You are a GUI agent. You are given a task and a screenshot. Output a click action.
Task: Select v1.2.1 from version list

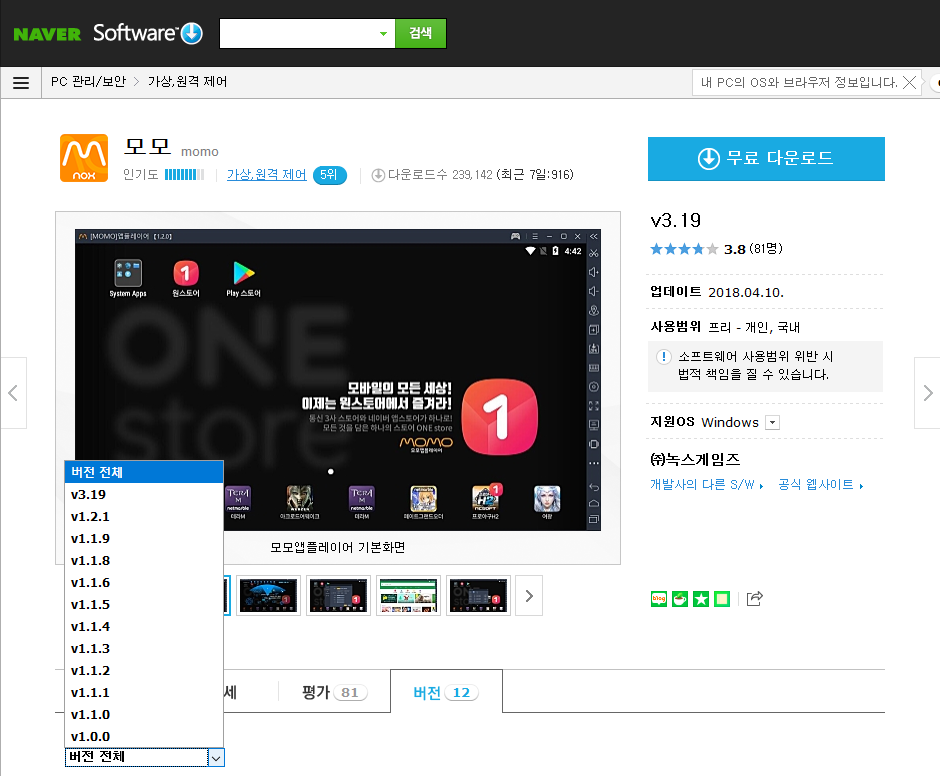tap(144, 517)
